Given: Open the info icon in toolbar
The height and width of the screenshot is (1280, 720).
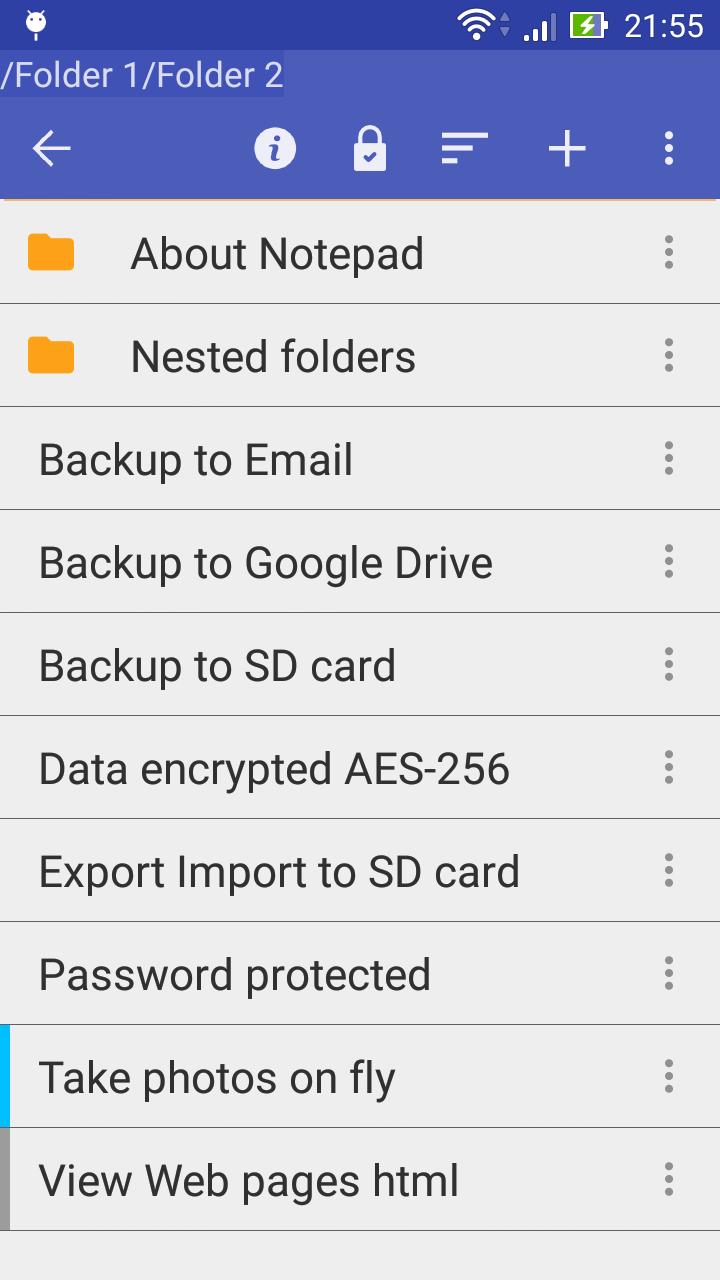Looking at the screenshot, I should tap(275, 149).
